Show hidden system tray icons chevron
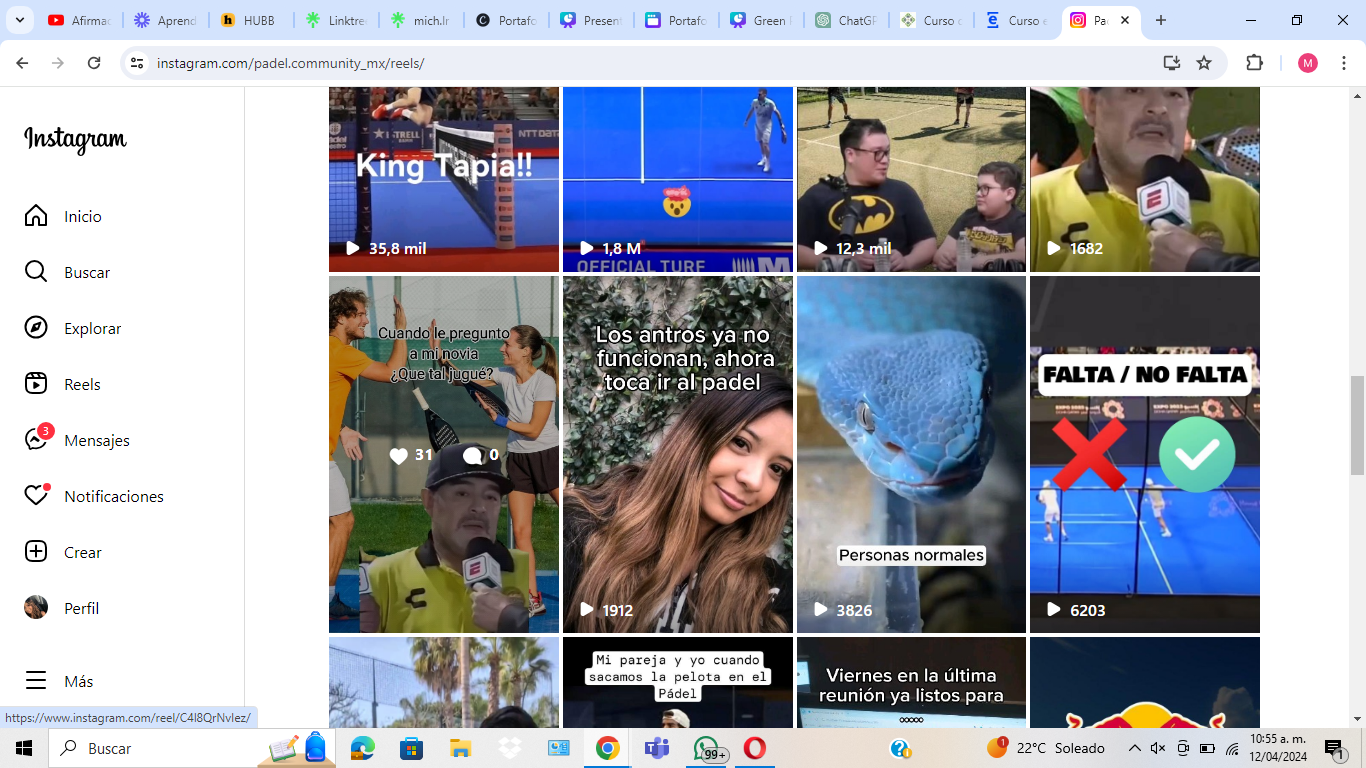The height and width of the screenshot is (768, 1366). (1134, 748)
